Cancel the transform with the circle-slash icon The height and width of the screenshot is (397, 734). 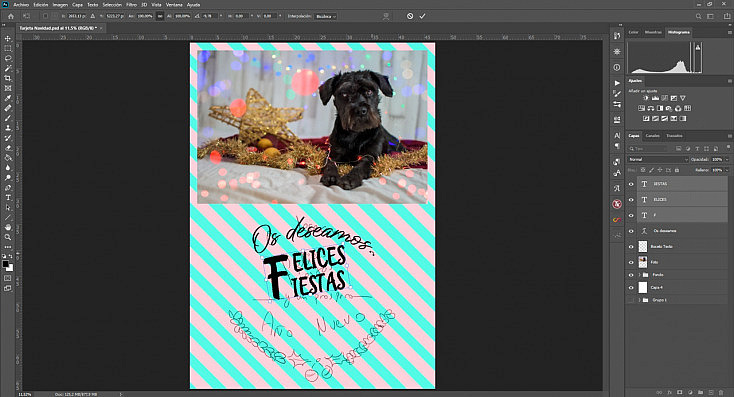click(410, 16)
